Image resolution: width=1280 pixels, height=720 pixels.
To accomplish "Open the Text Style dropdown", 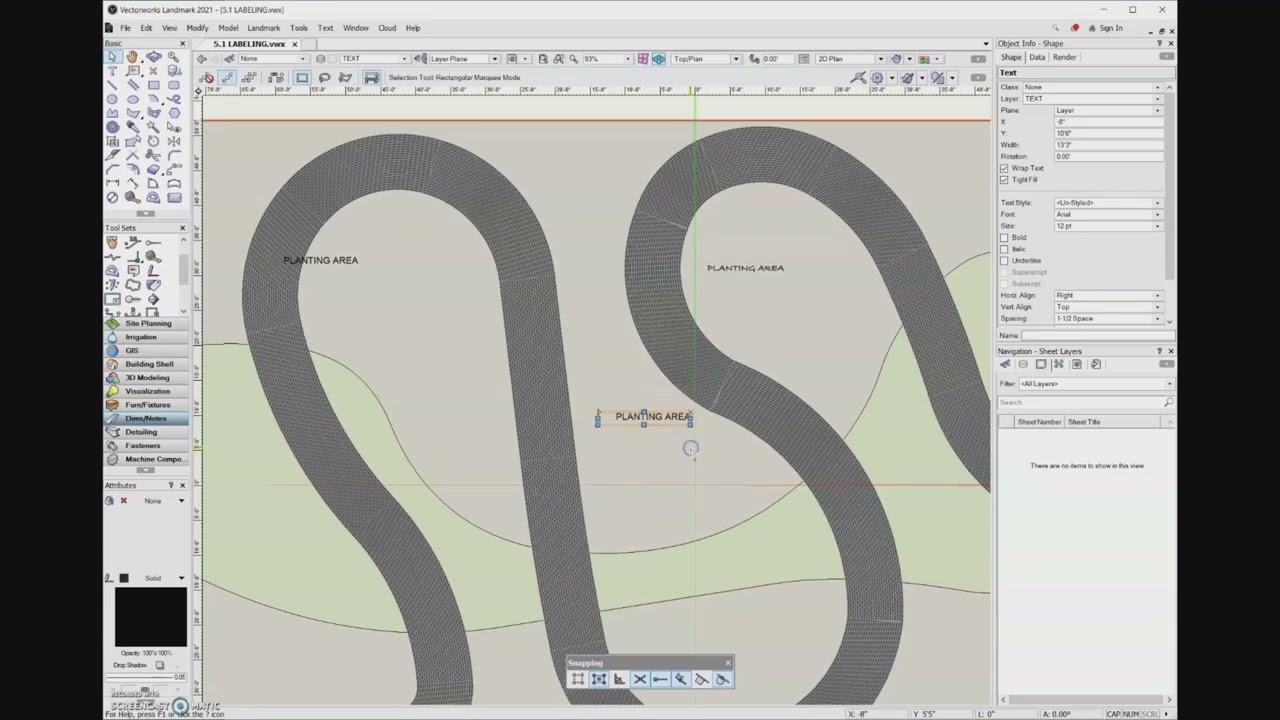I will pyautogui.click(x=1108, y=203).
